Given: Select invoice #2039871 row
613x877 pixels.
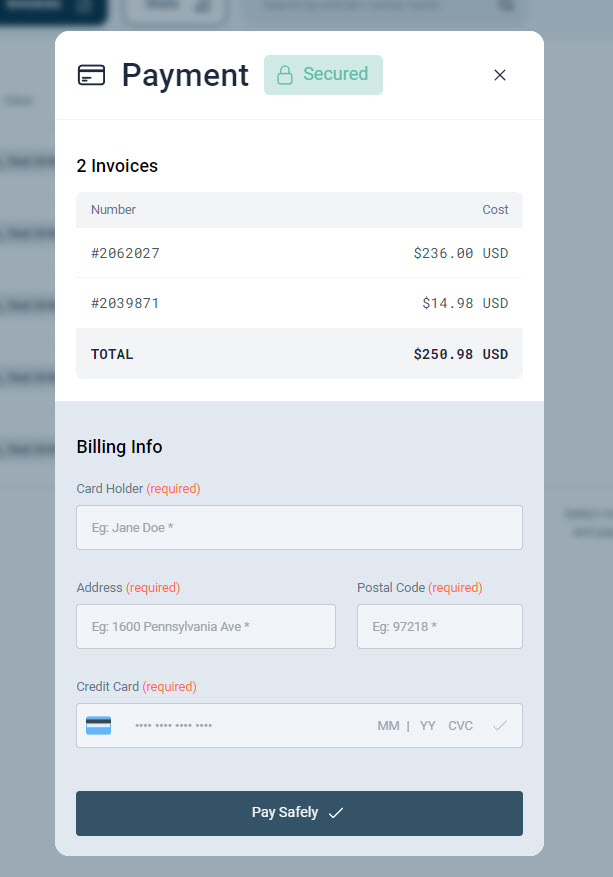Looking at the screenshot, I should pyautogui.click(x=299, y=303).
